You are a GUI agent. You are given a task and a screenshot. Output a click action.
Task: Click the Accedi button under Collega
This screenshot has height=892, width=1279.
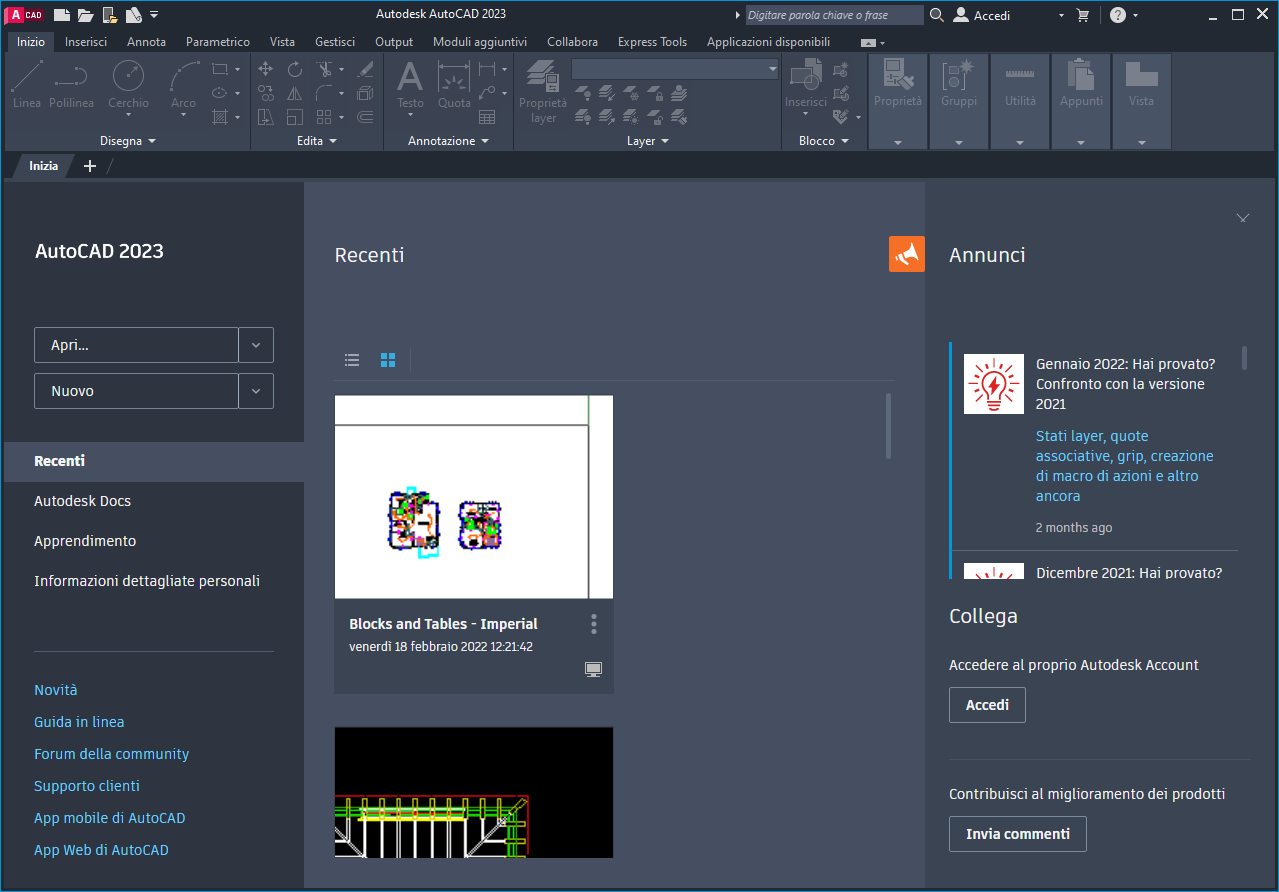987,705
